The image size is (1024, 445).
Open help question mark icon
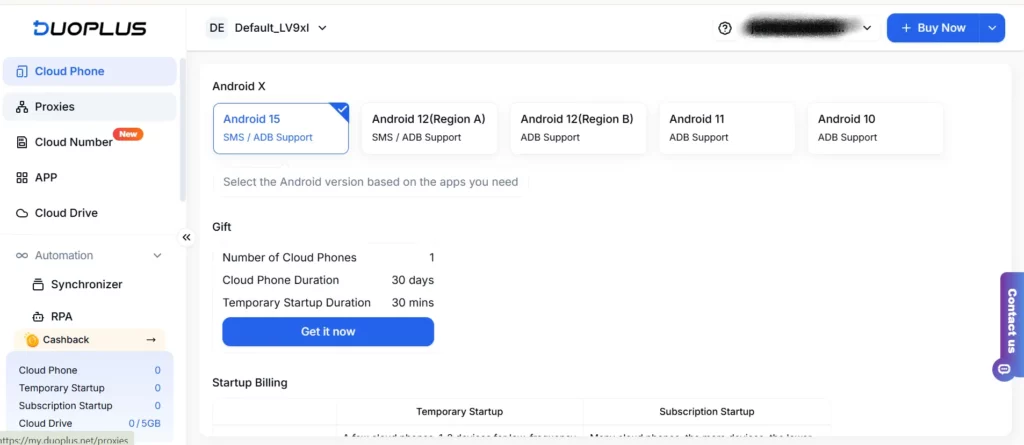tap(724, 28)
